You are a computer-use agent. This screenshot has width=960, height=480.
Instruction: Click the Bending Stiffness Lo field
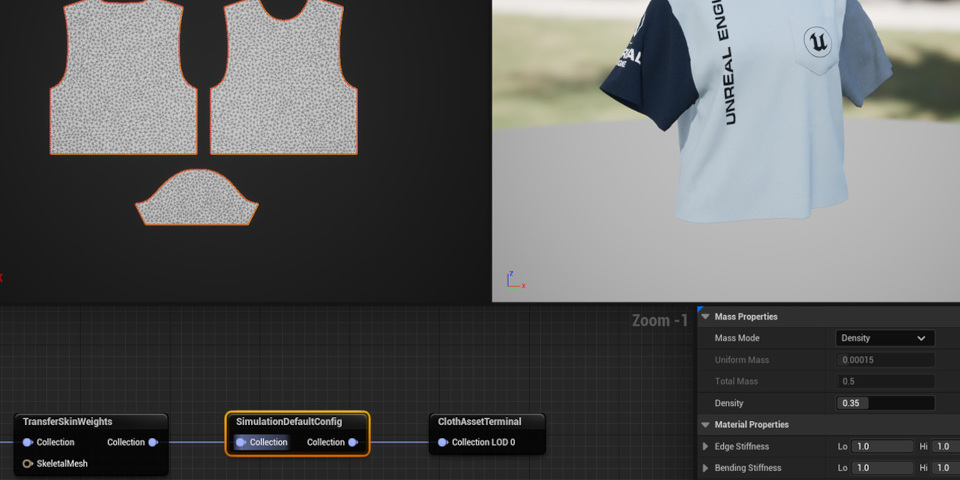(882, 468)
